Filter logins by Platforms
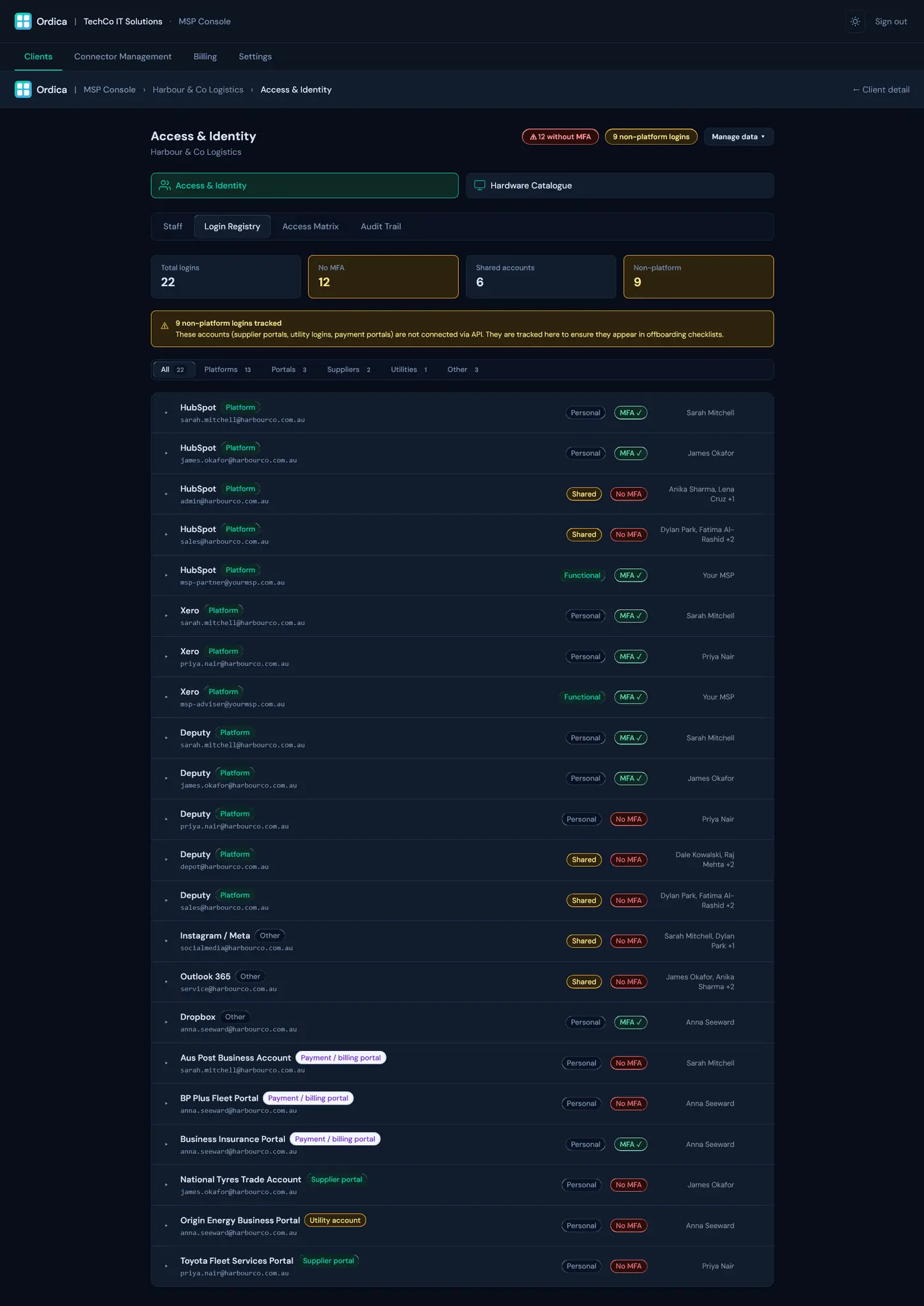The image size is (924, 1306). click(228, 370)
